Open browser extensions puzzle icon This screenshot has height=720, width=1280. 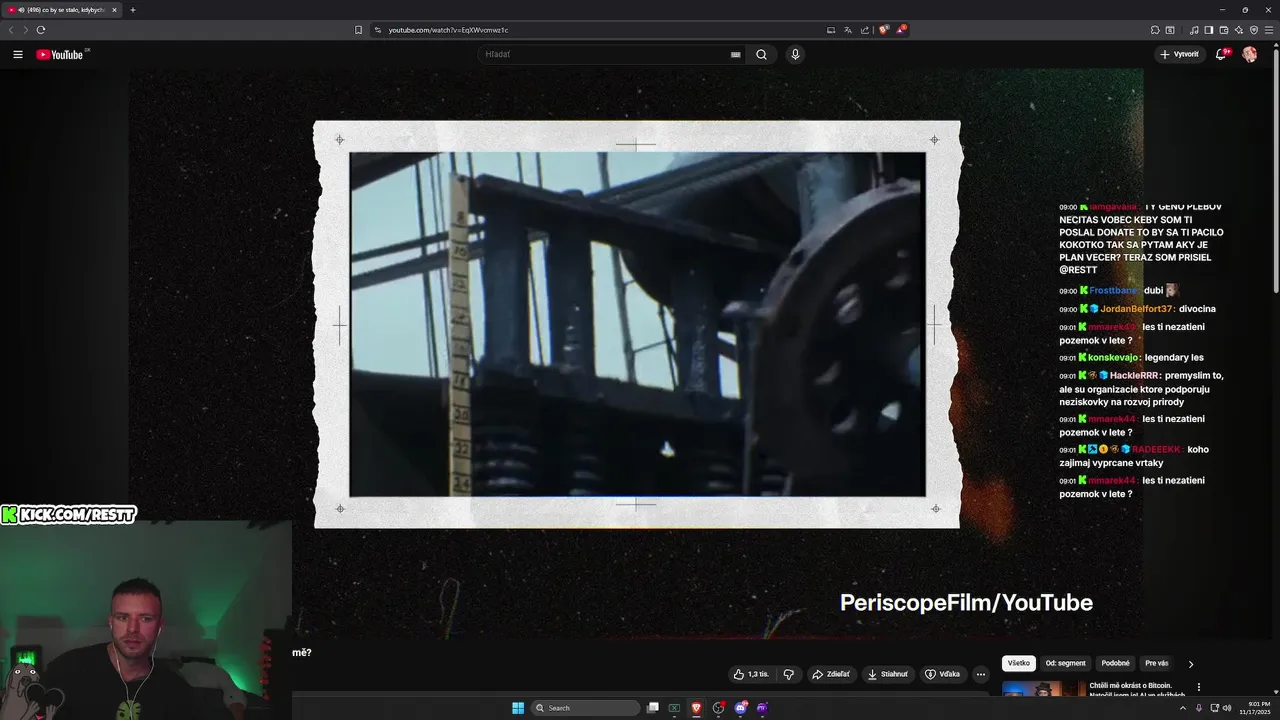(1155, 30)
